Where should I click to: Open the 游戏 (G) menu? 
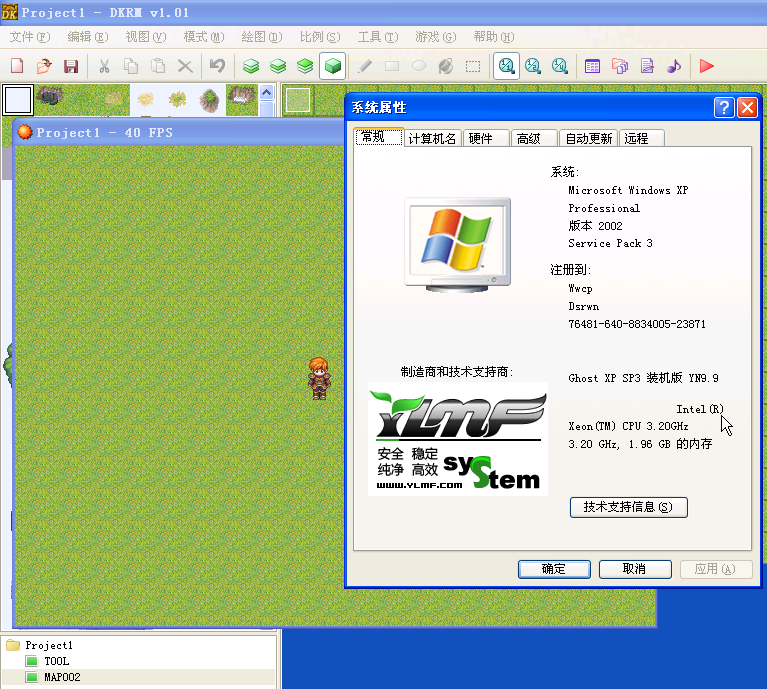click(435, 37)
